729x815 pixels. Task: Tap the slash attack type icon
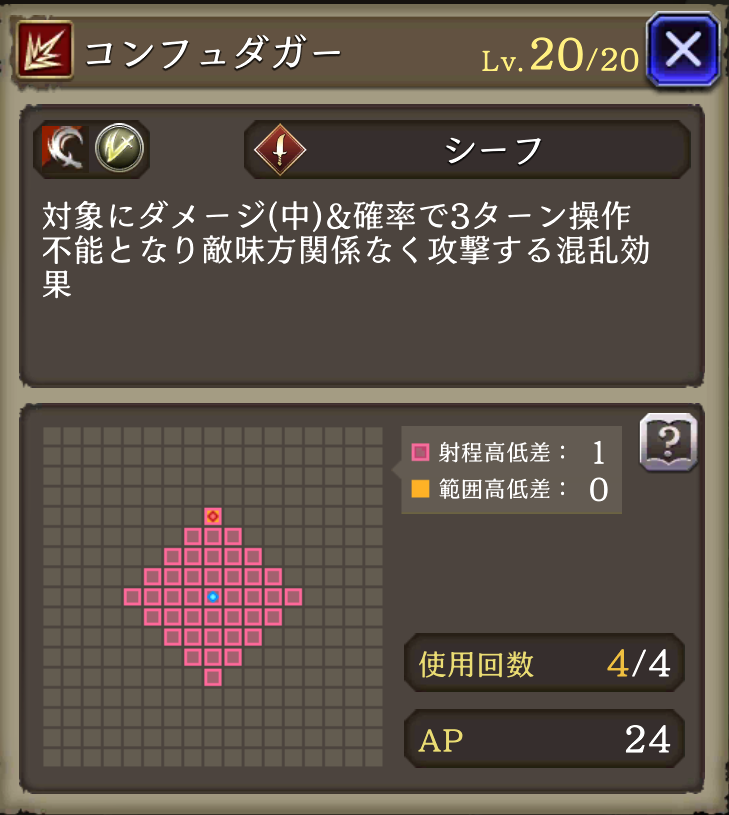pyautogui.click(x=64, y=149)
